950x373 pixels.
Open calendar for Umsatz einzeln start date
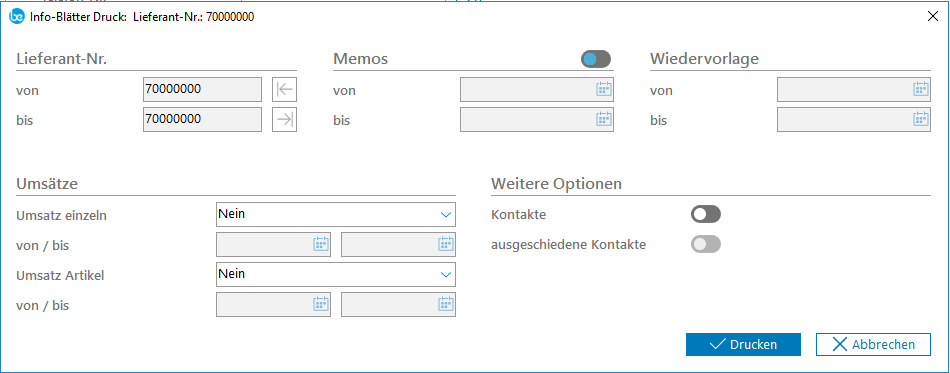[x=321, y=244]
